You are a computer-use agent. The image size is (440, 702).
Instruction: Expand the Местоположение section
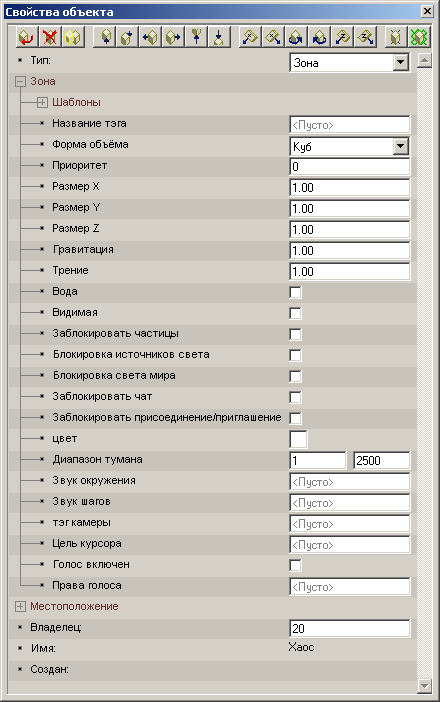coord(20,607)
